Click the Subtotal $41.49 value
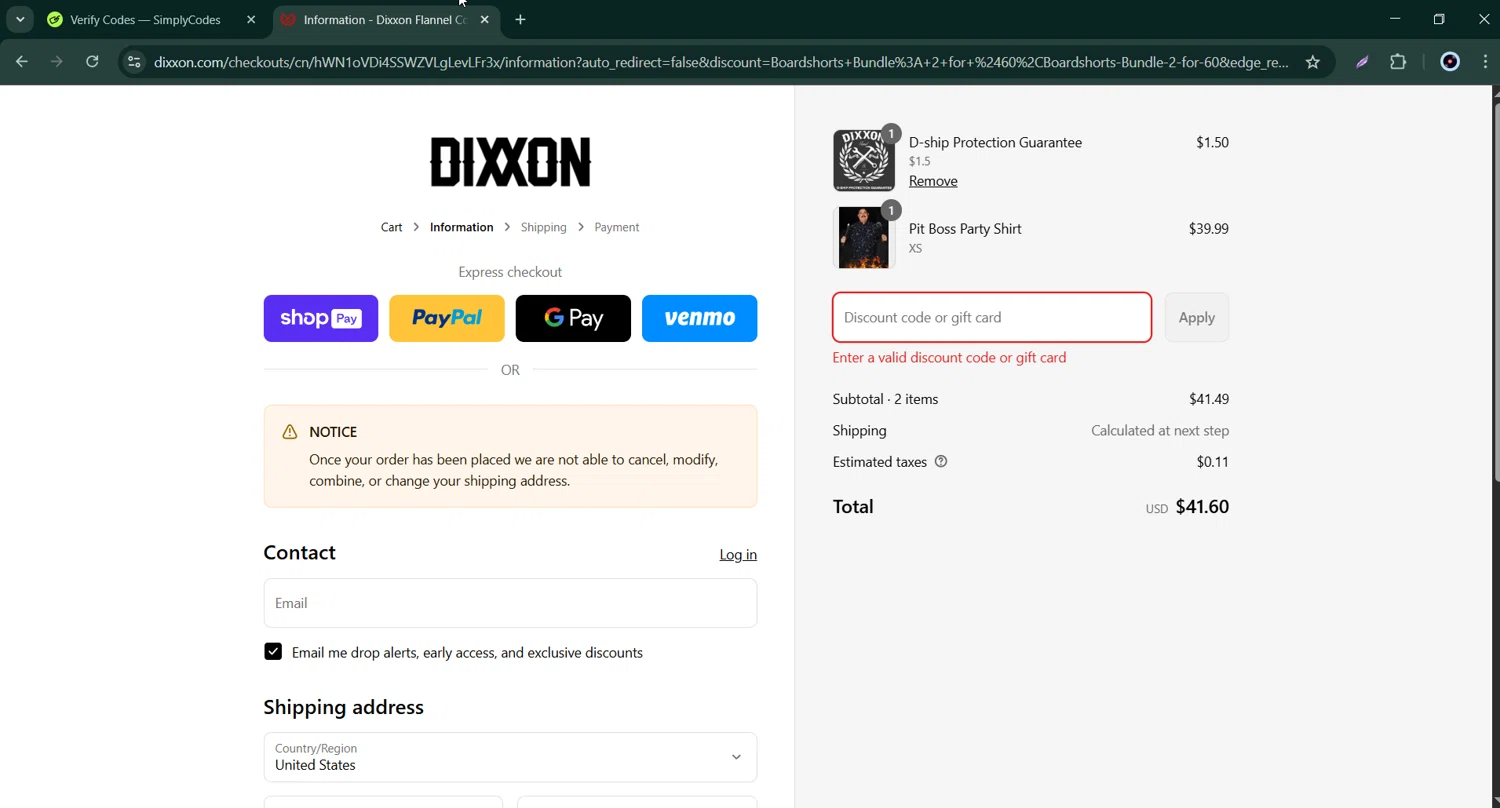This screenshot has height=808, width=1500. tap(1209, 399)
